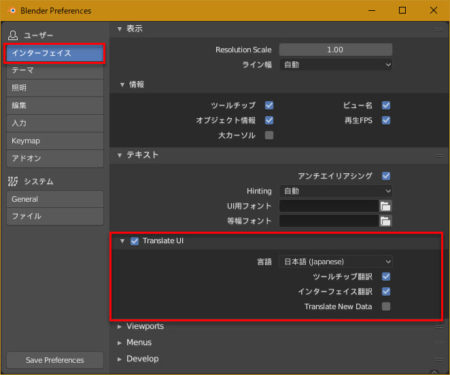Click the UI用フォント path field

329,206
